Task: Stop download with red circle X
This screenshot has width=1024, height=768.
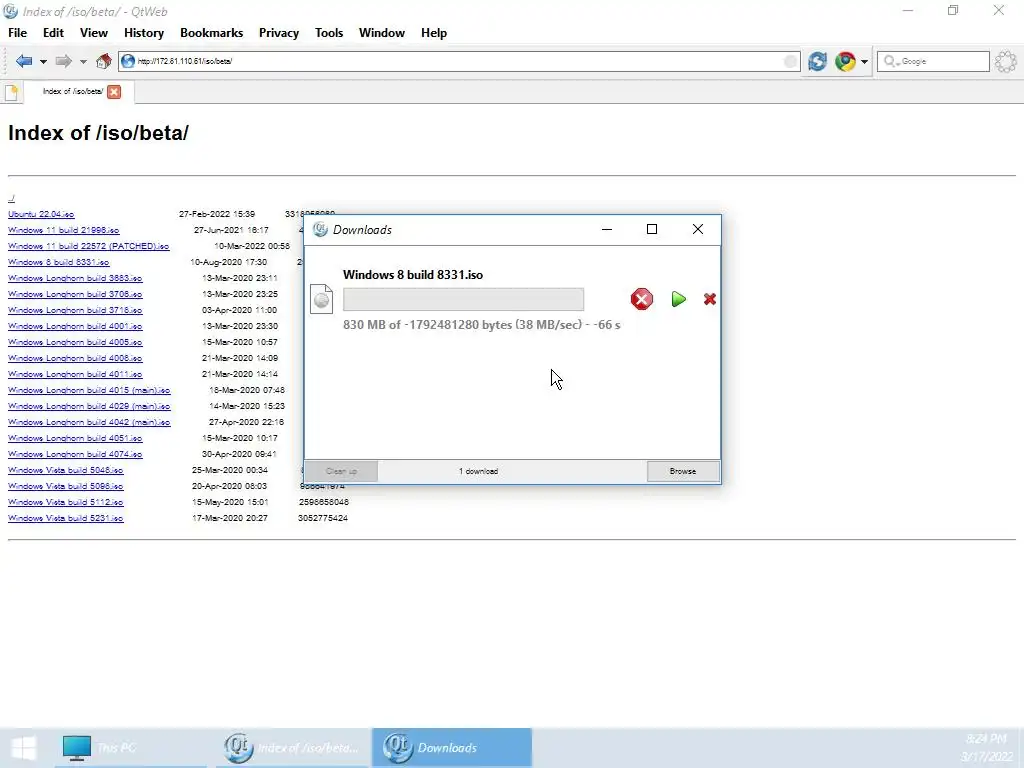Action: (642, 299)
